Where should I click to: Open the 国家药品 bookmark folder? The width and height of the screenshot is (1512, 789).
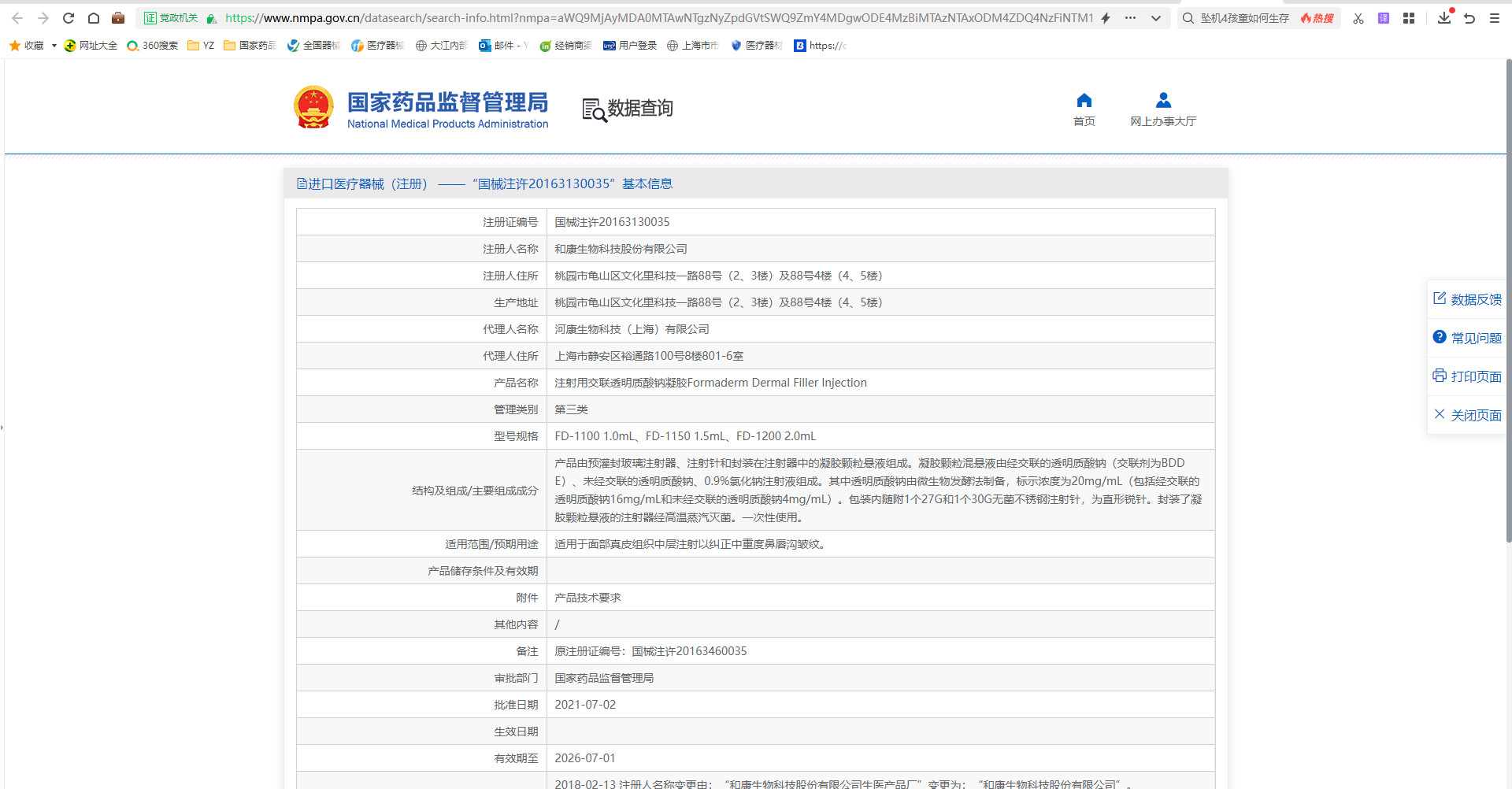(250, 46)
